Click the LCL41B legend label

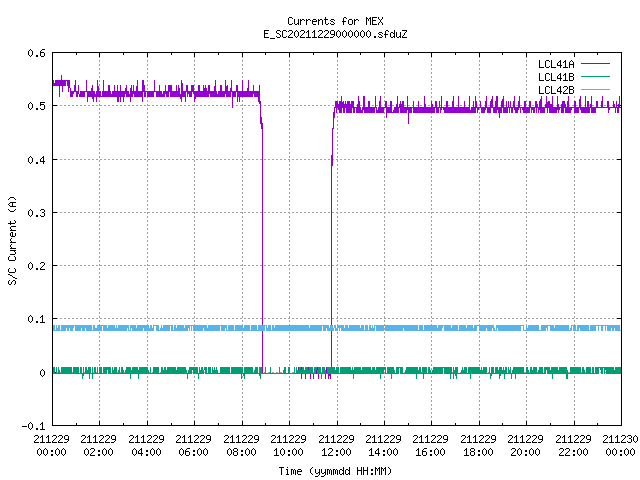point(556,77)
